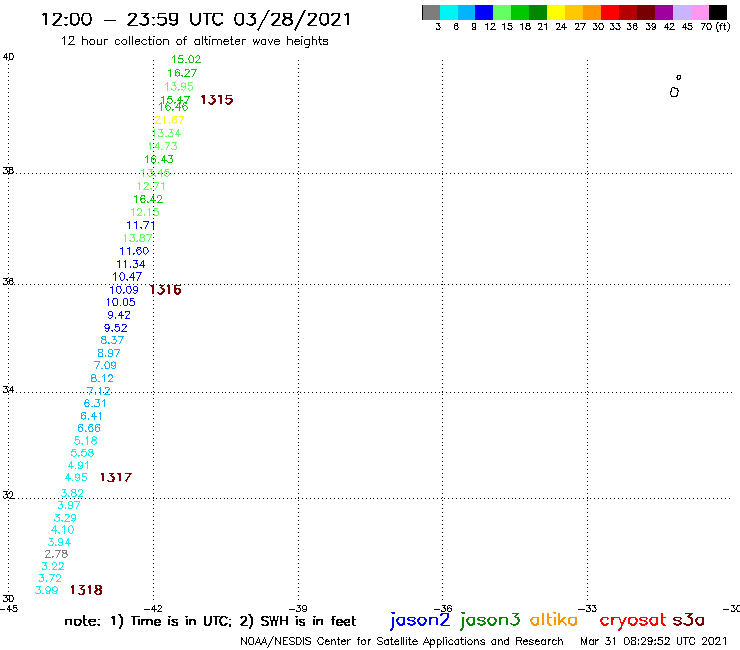Screen dimensions: 740x650
Task: Click the wave height value '13.95'
Action: point(179,87)
